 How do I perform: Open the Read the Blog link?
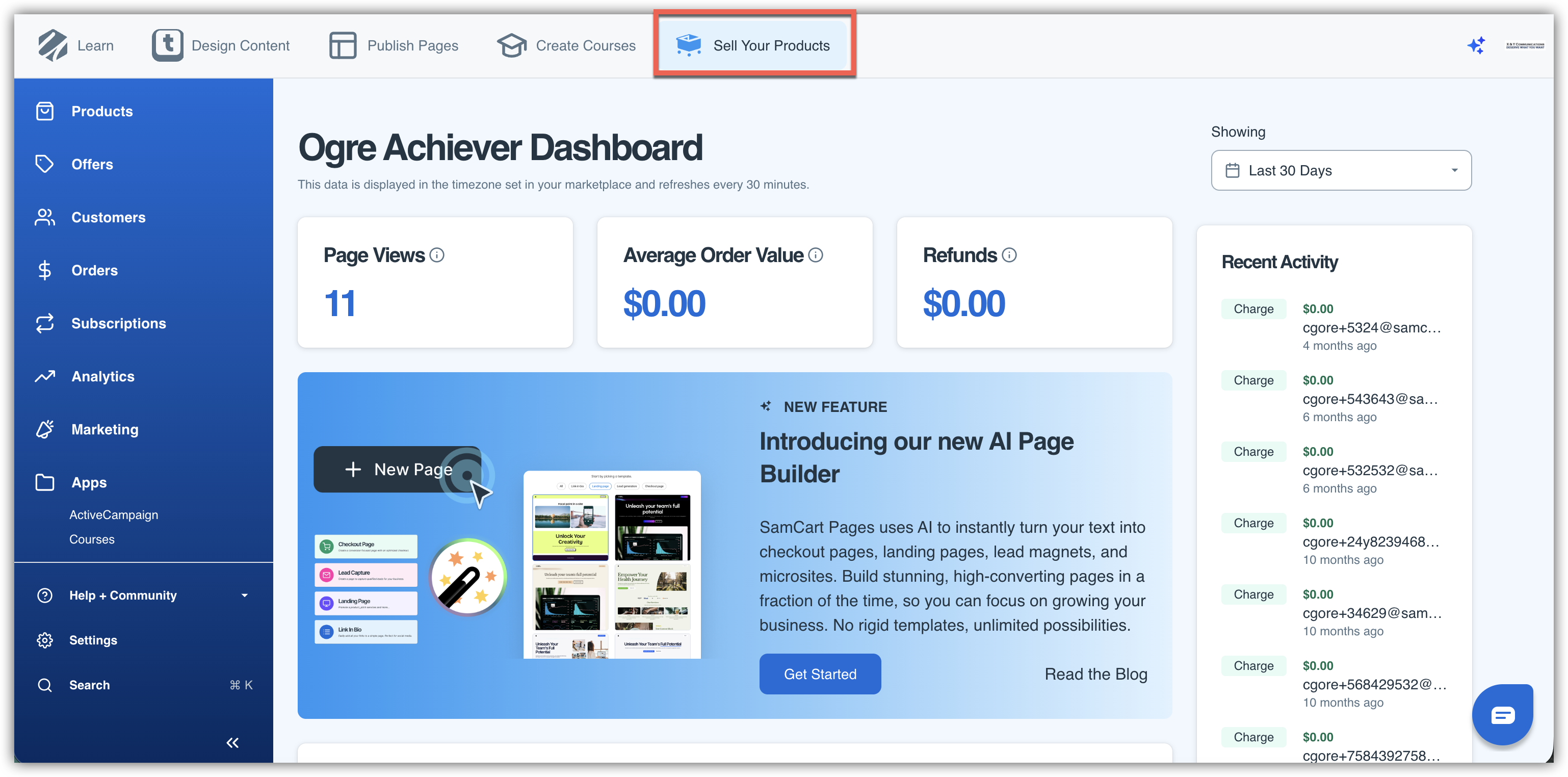1095,674
